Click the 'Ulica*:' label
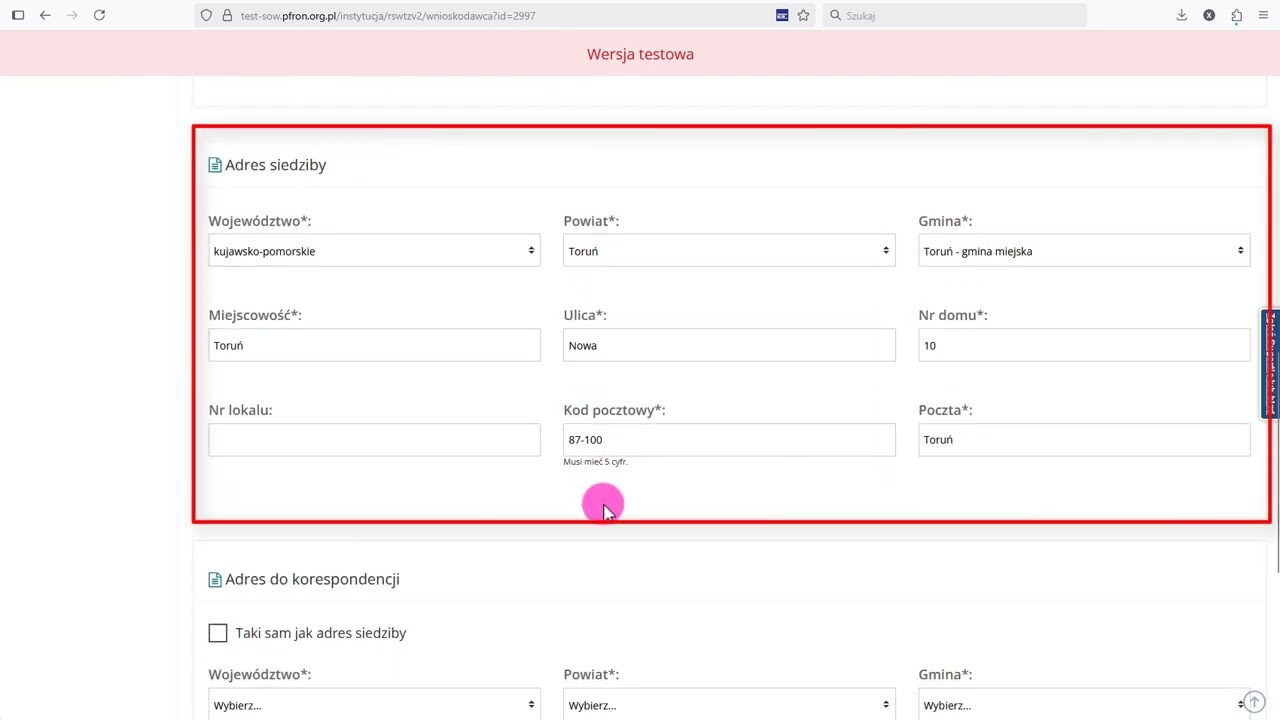 [x=585, y=315]
